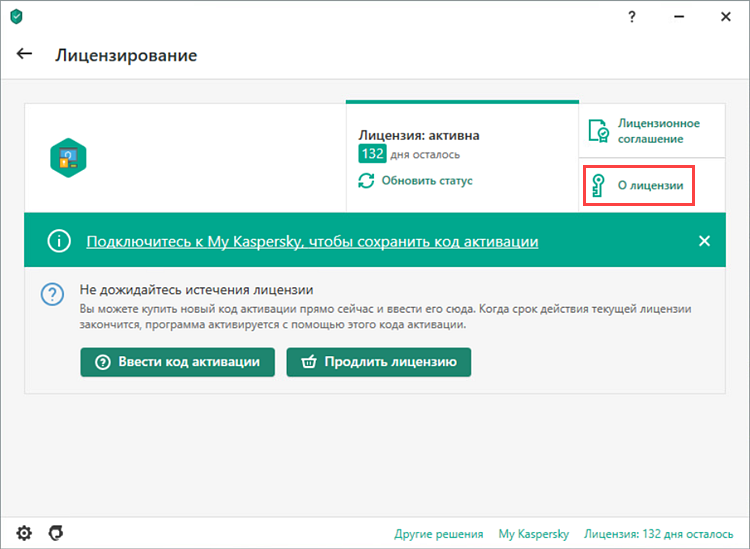This screenshot has width=750, height=549.
Task: Click the '132' days remaining badge
Action: pyautogui.click(x=372, y=154)
